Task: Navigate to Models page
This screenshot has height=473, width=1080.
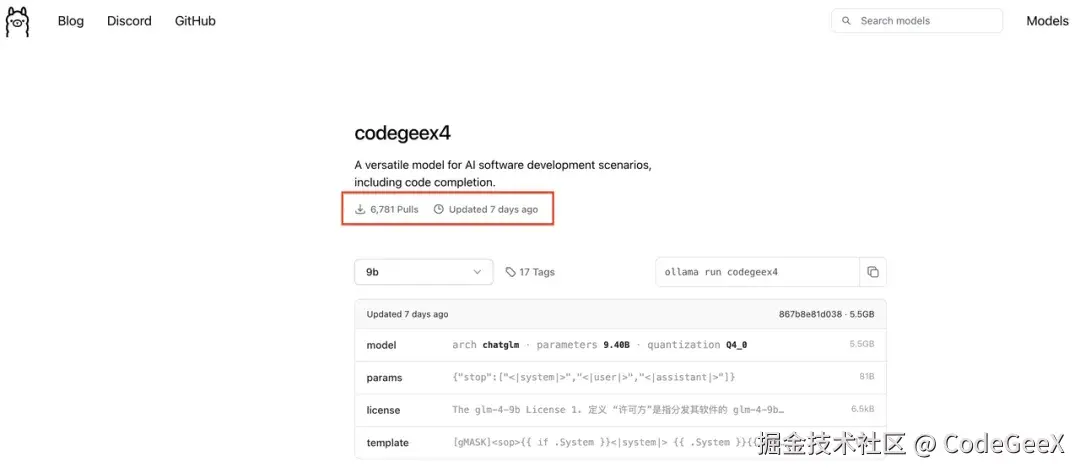Action: (x=1047, y=21)
